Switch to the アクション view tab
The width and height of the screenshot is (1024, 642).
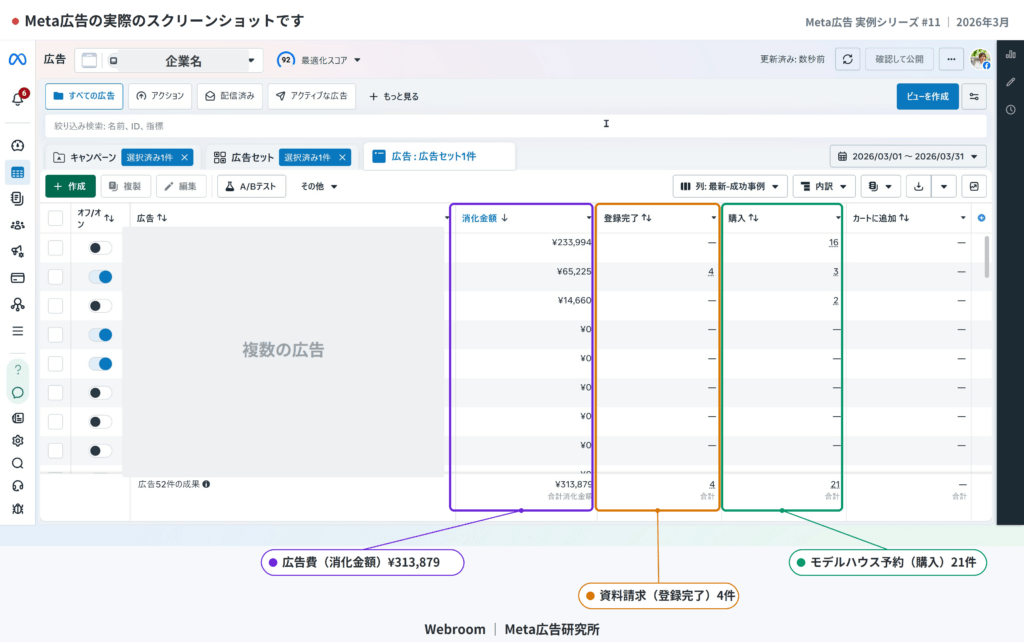tap(160, 96)
